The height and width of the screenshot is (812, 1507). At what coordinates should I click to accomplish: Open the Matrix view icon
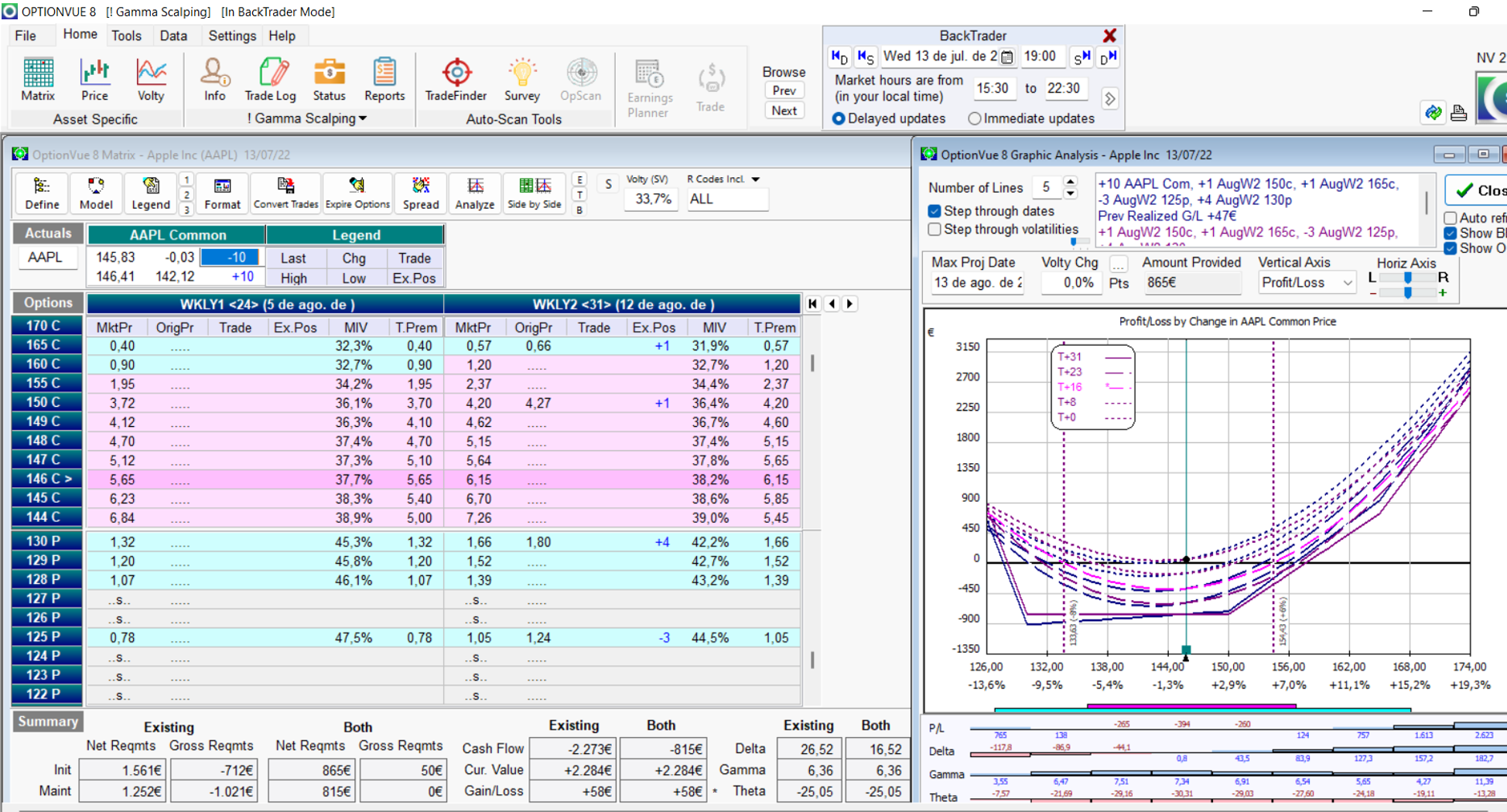(38, 80)
